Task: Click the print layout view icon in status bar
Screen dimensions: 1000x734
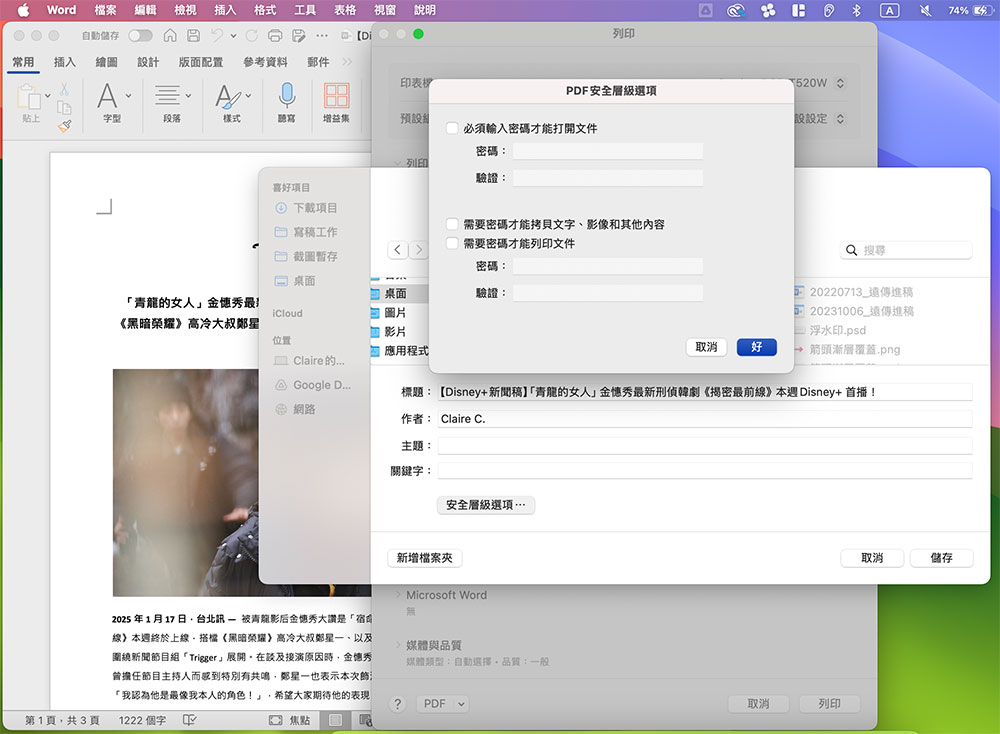Action: [x=335, y=720]
